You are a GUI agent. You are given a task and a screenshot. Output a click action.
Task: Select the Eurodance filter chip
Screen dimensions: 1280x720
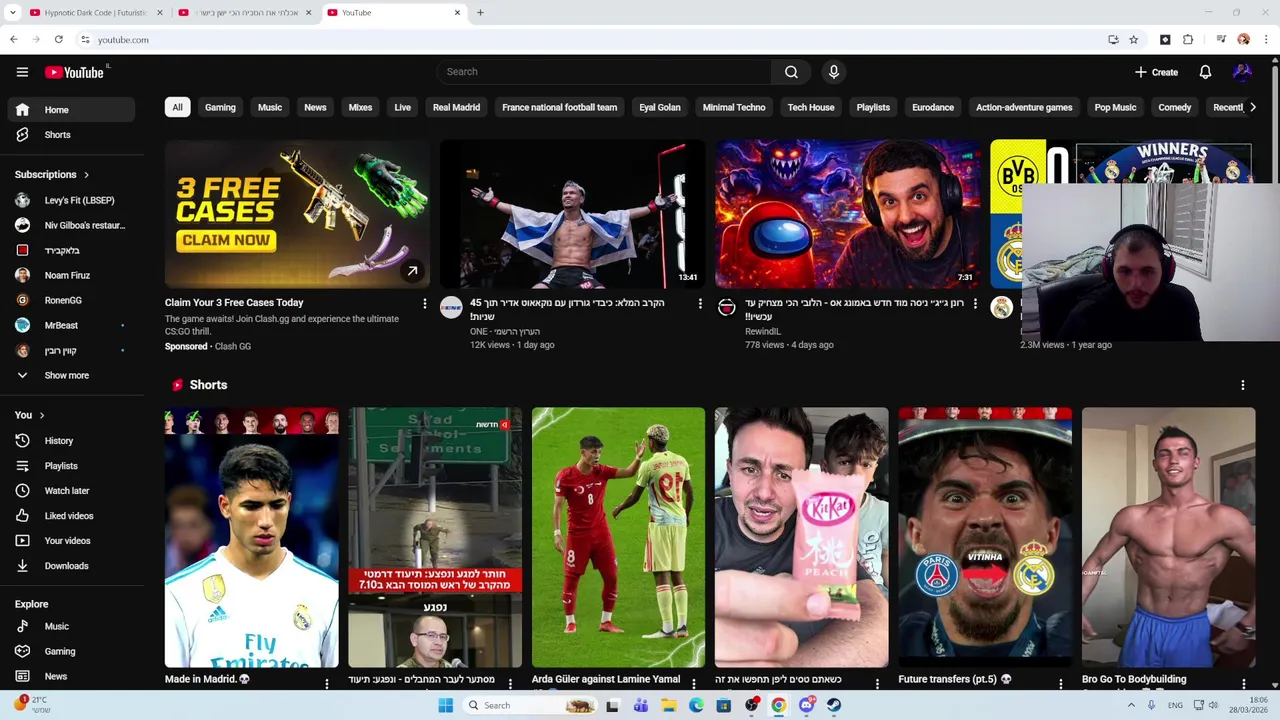pos(933,107)
